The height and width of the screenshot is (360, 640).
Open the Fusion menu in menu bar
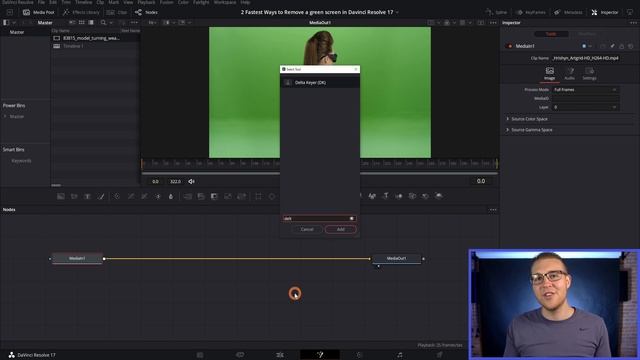(x=167, y=2)
